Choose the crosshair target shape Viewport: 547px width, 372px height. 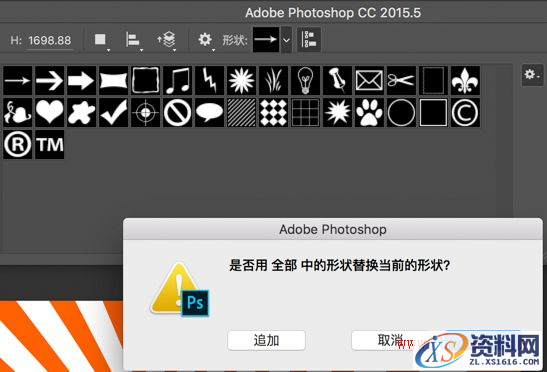pyautogui.click(x=145, y=112)
